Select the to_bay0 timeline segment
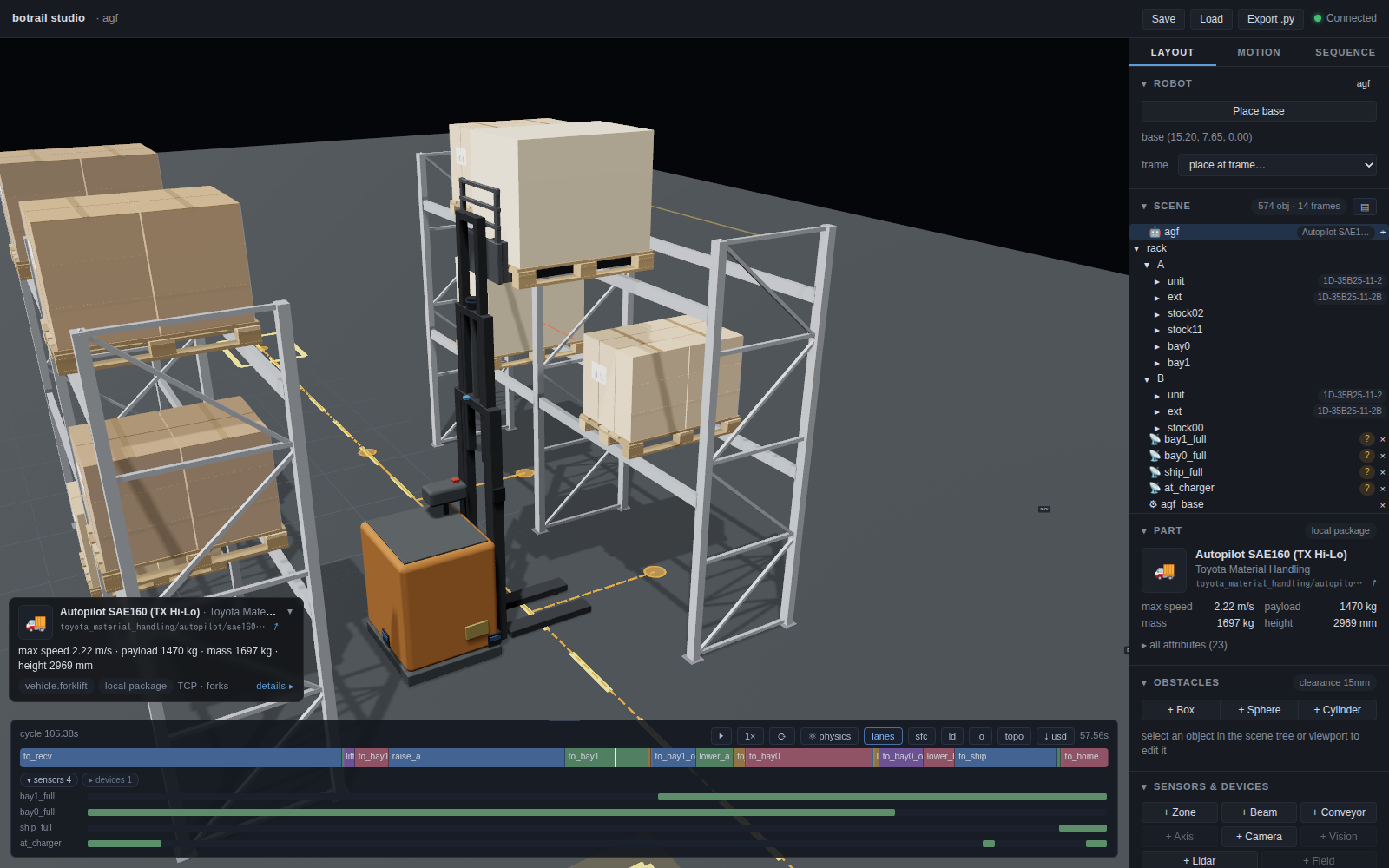The width and height of the screenshot is (1389, 868). pos(808,757)
